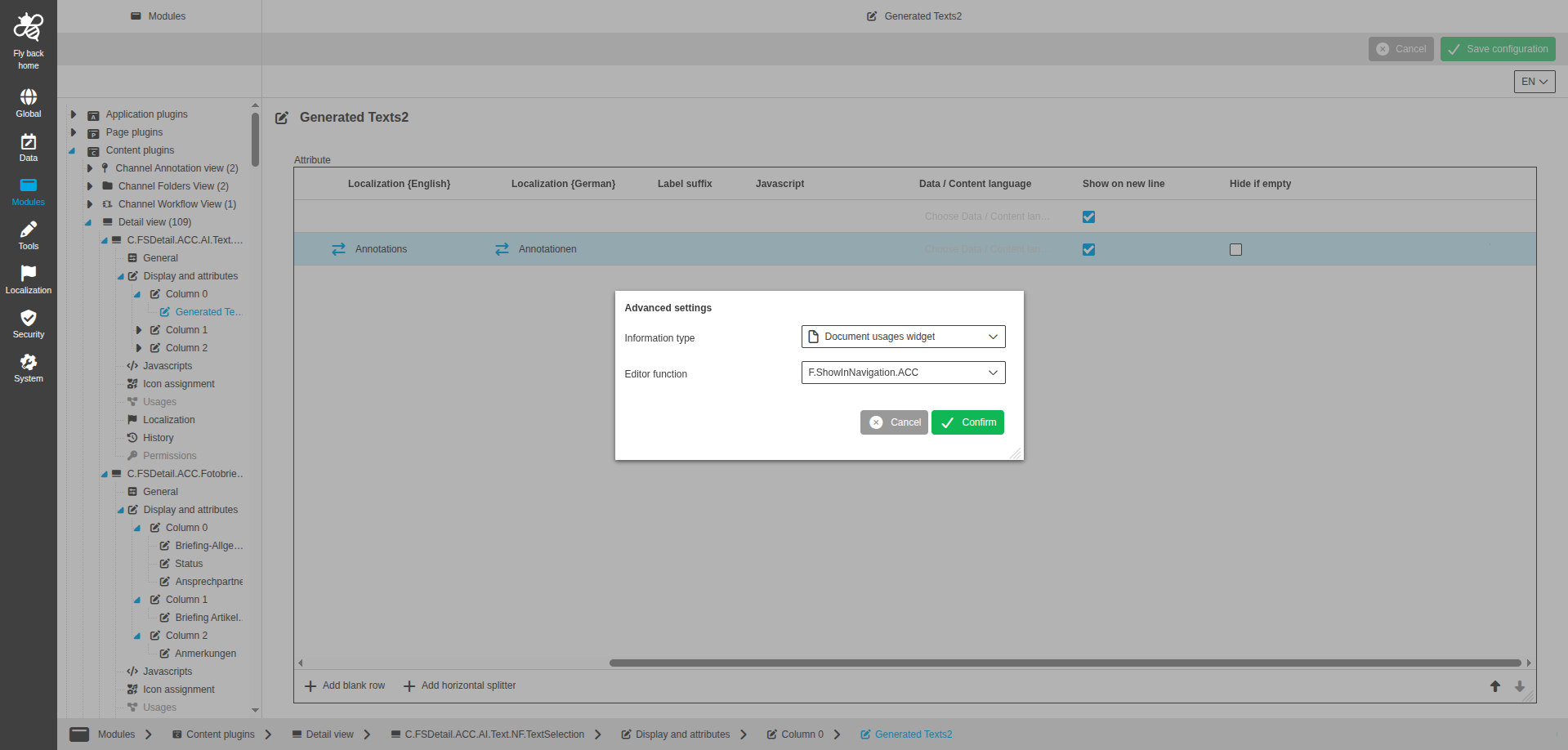Click the tree panel vertical scrollbar
The height and width of the screenshot is (750, 1568).
(x=255, y=139)
